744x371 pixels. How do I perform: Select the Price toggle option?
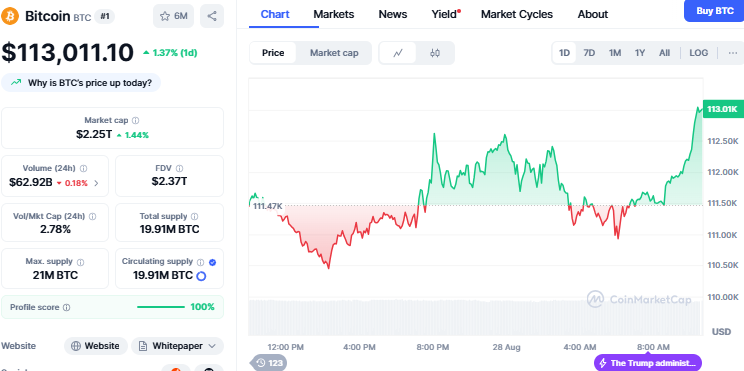coord(273,53)
